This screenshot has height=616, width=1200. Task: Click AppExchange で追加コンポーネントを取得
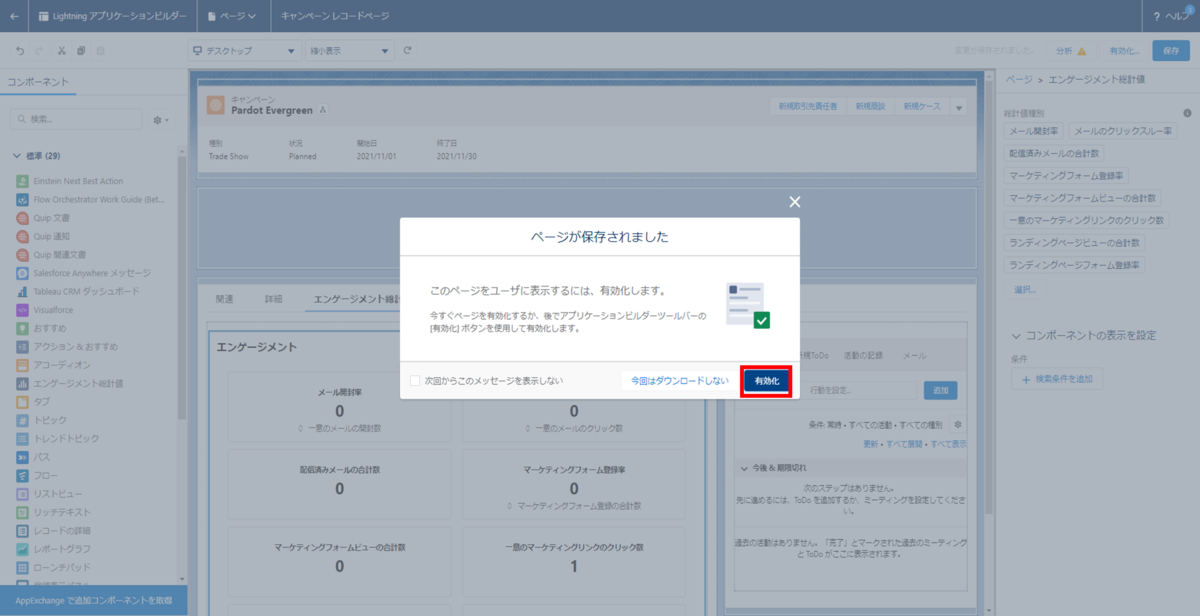[x=94, y=601]
